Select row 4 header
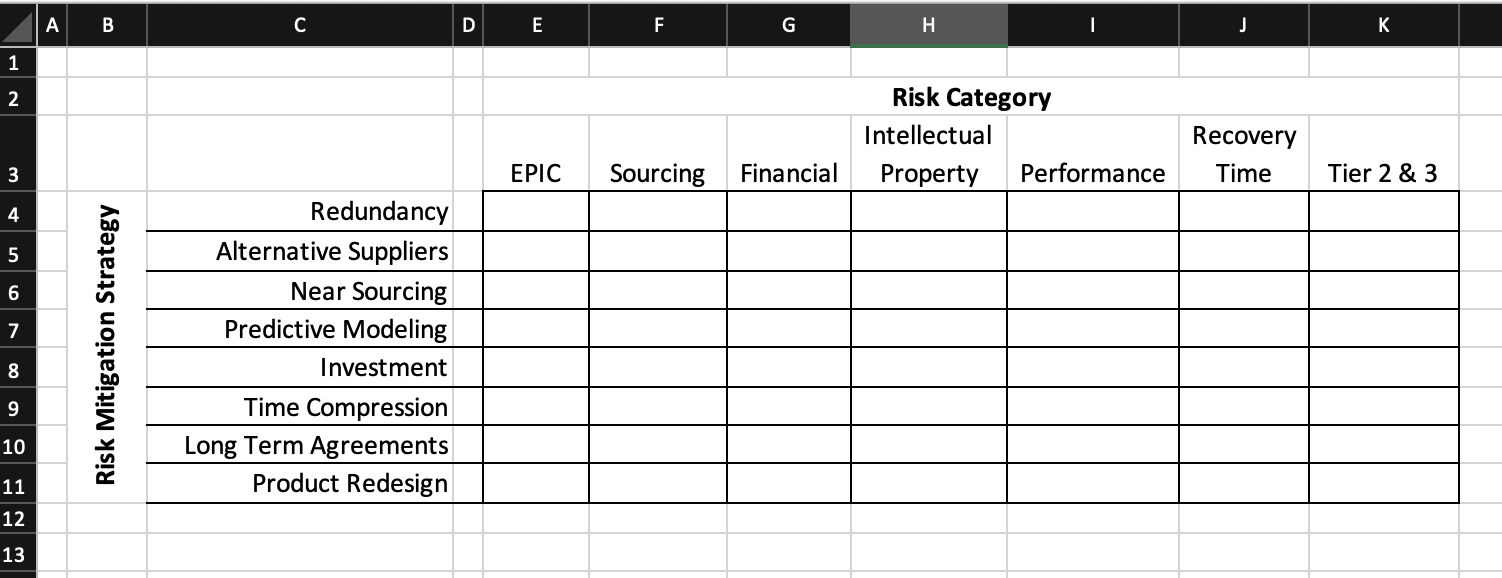 click(x=14, y=213)
